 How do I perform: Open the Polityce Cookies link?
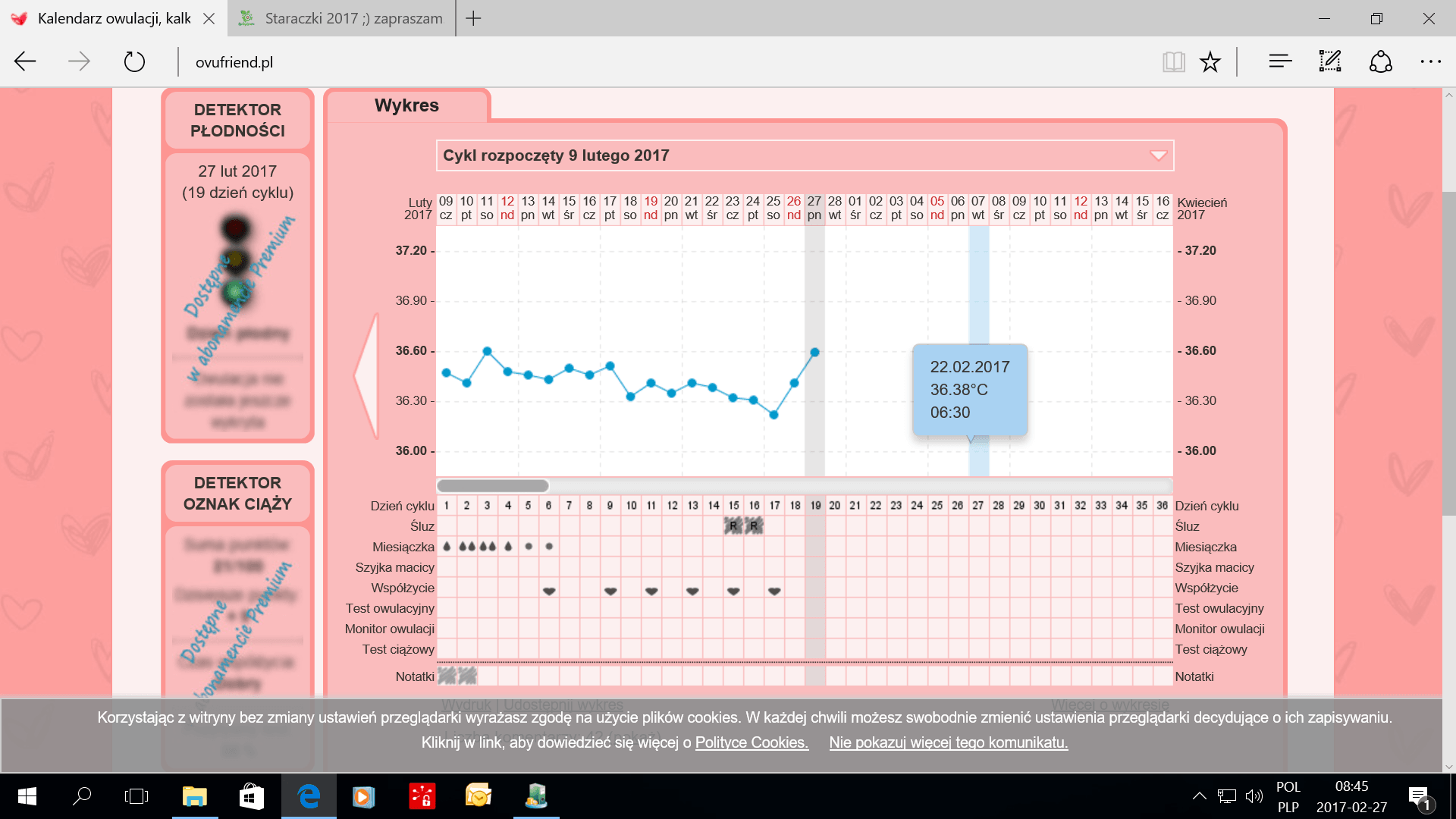coord(752,742)
